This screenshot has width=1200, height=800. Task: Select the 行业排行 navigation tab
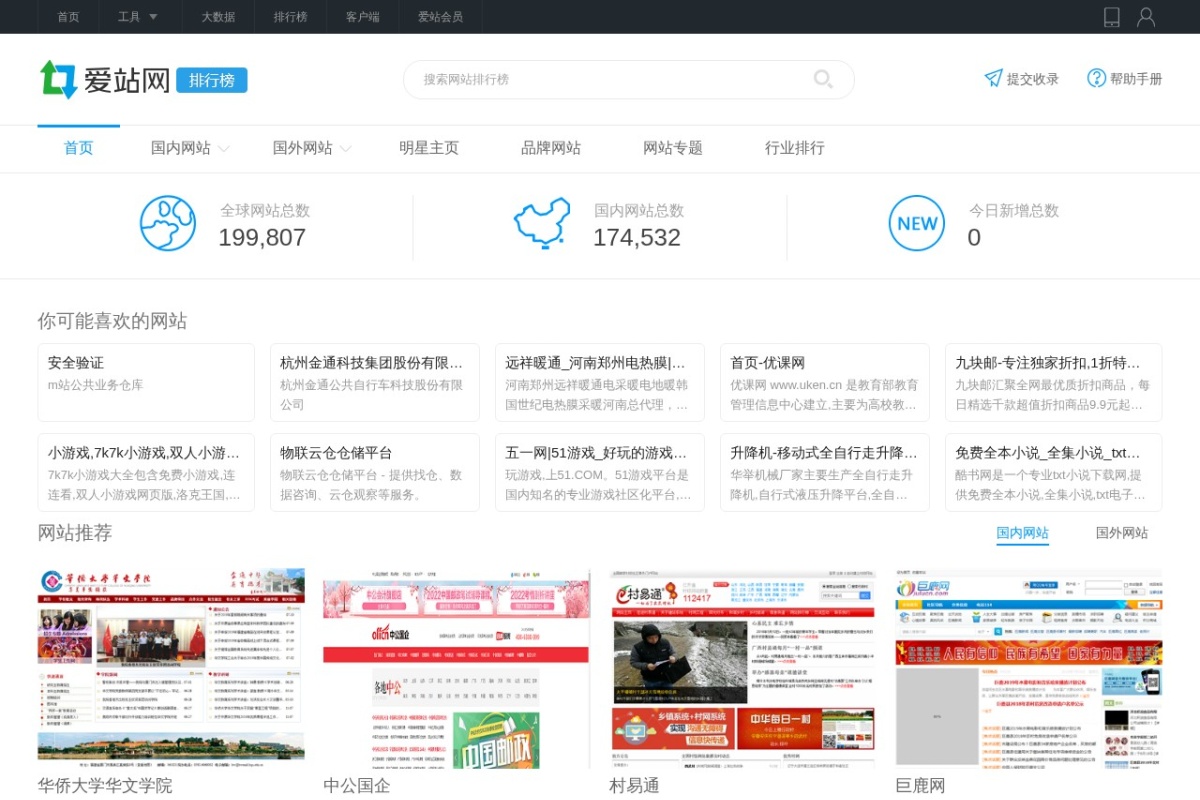795,148
